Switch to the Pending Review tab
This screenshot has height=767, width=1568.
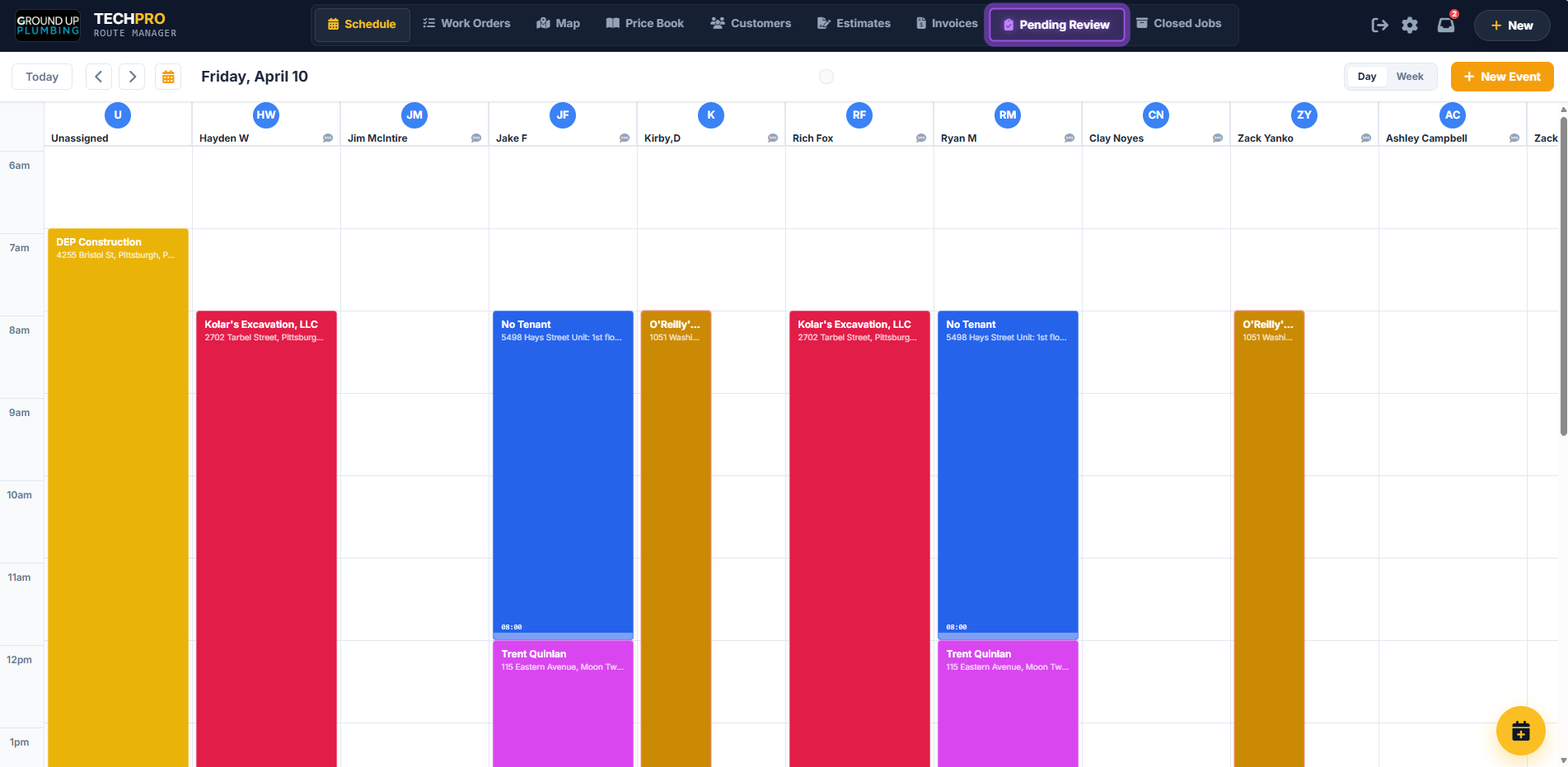pyautogui.click(x=1056, y=25)
